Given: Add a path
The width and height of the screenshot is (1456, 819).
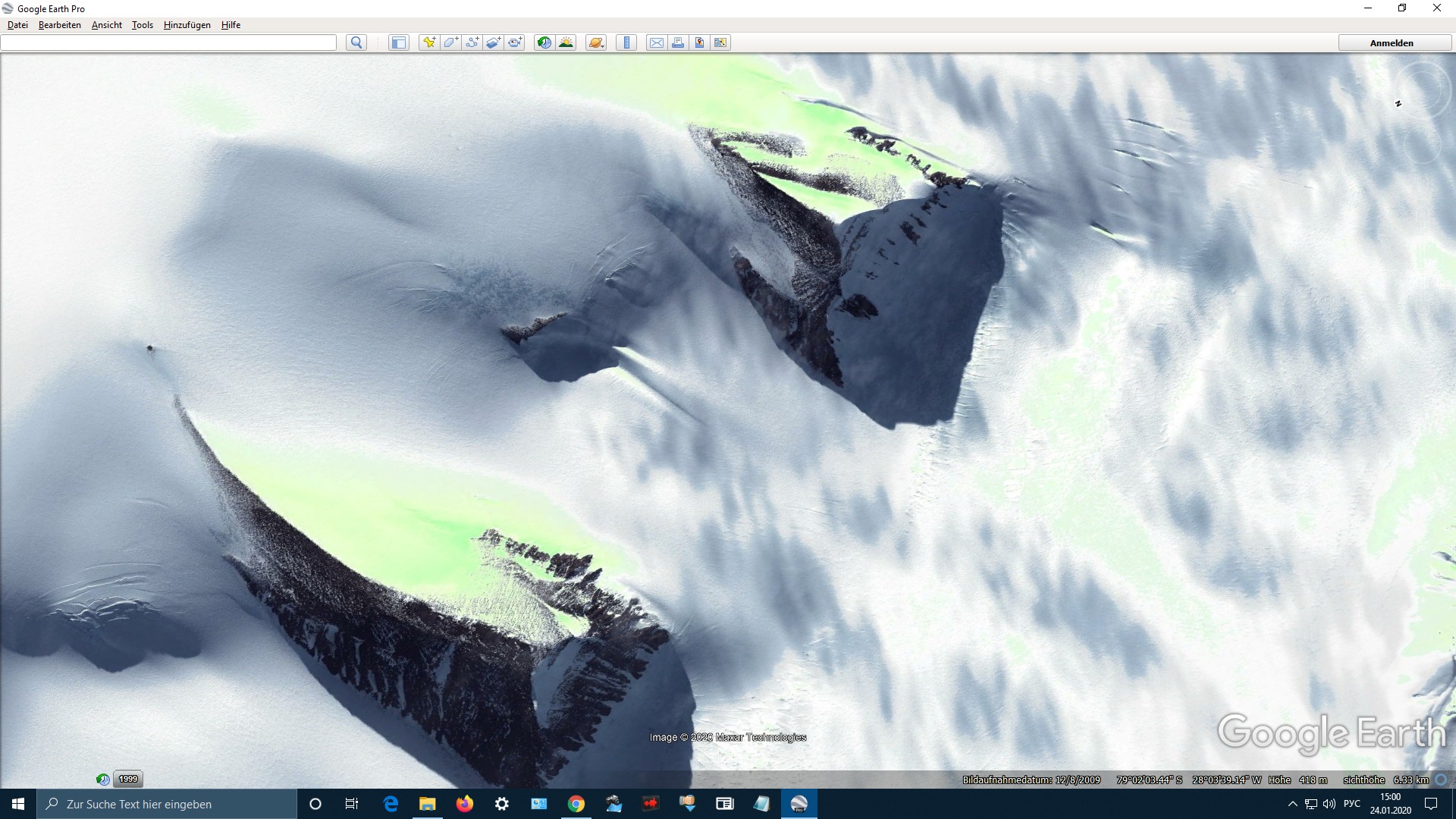Looking at the screenshot, I should click(x=472, y=42).
